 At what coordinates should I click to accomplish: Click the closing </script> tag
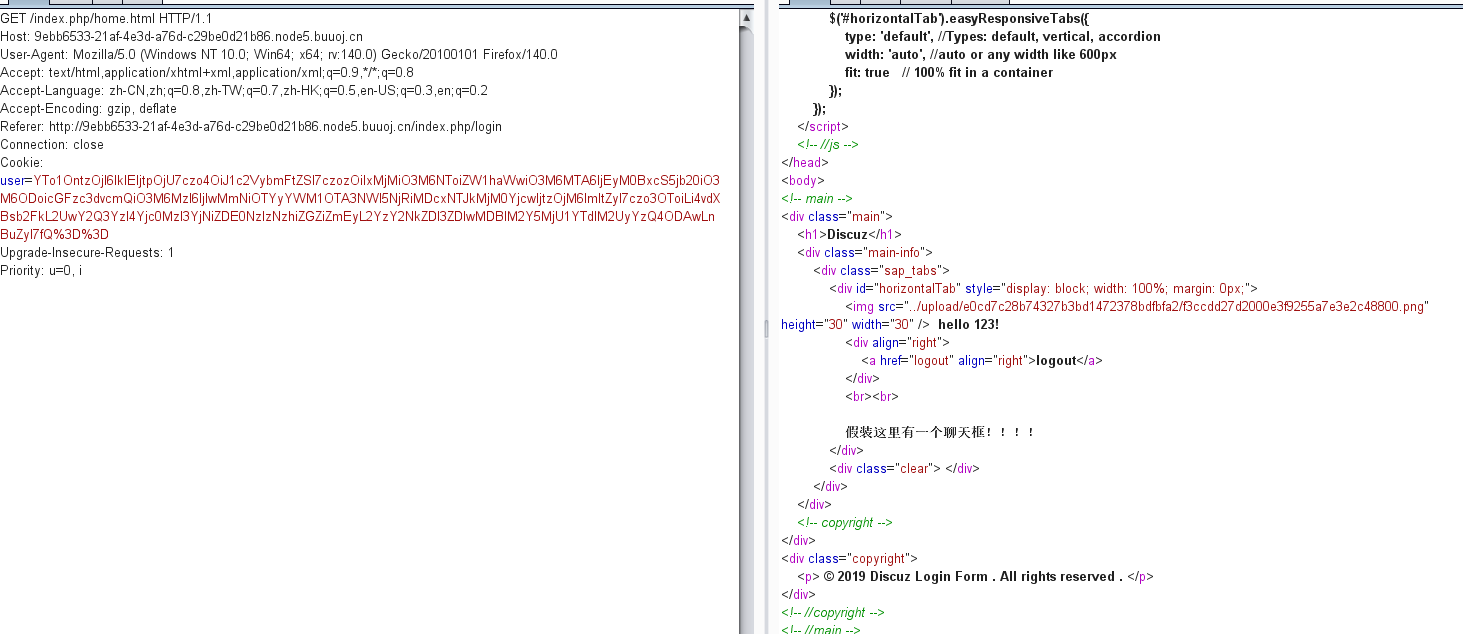pos(823,127)
